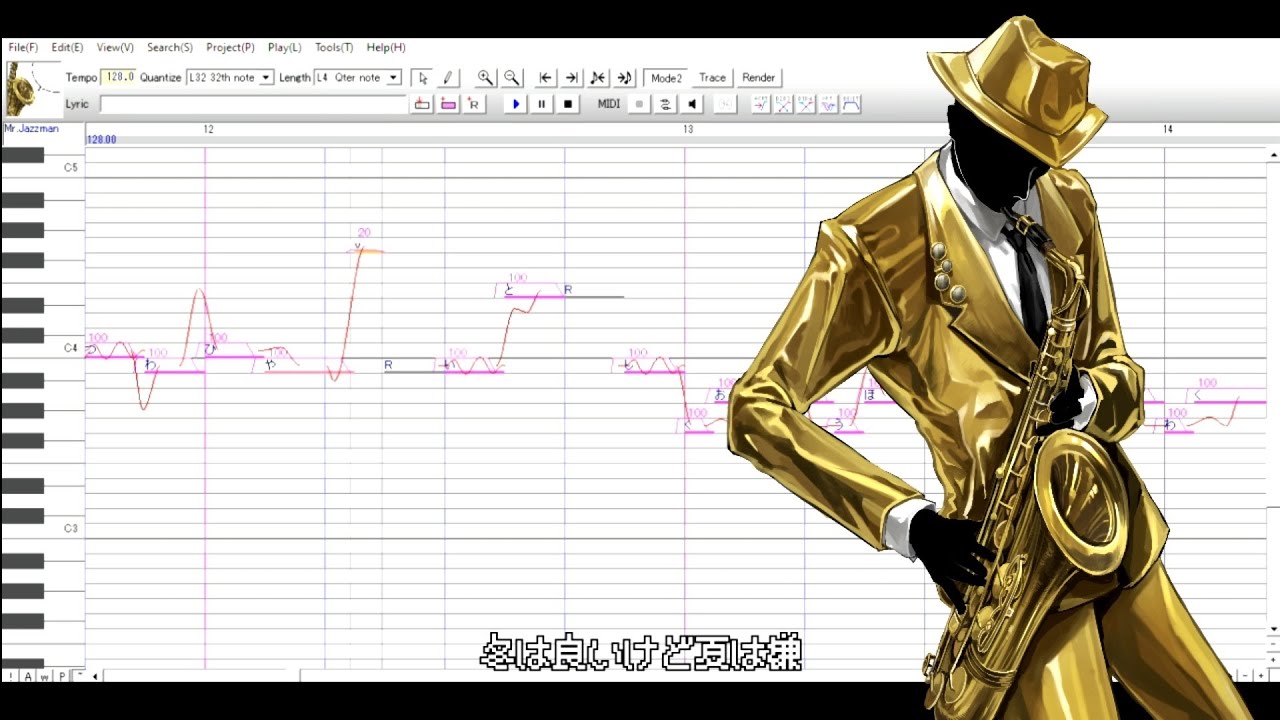
Task: Jump to end with right-bar arrow icon
Action: click(571, 78)
